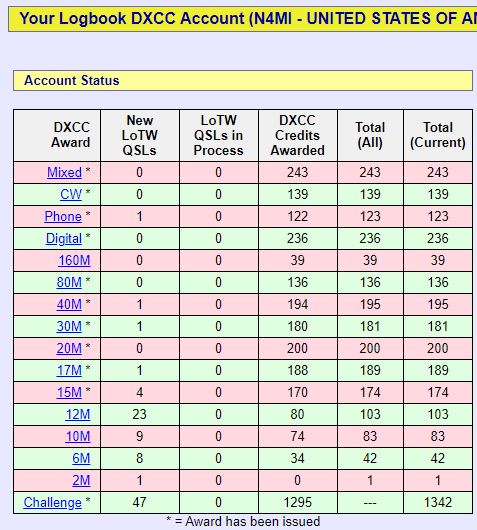Click the Account Status section header
477x530 pixels.
(243, 80)
